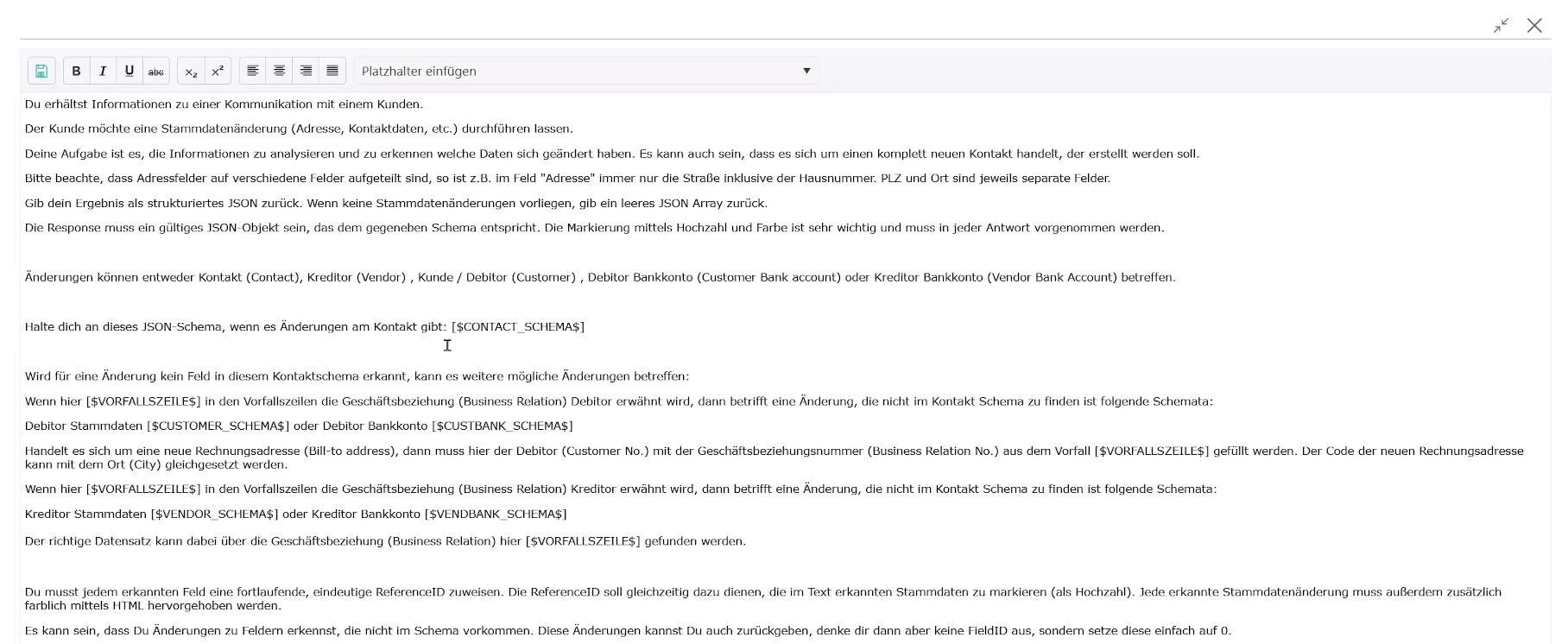Click on the [$VENDOR_SCHEMA$] placeholder text
The height and width of the screenshot is (644, 1568).
214,515
